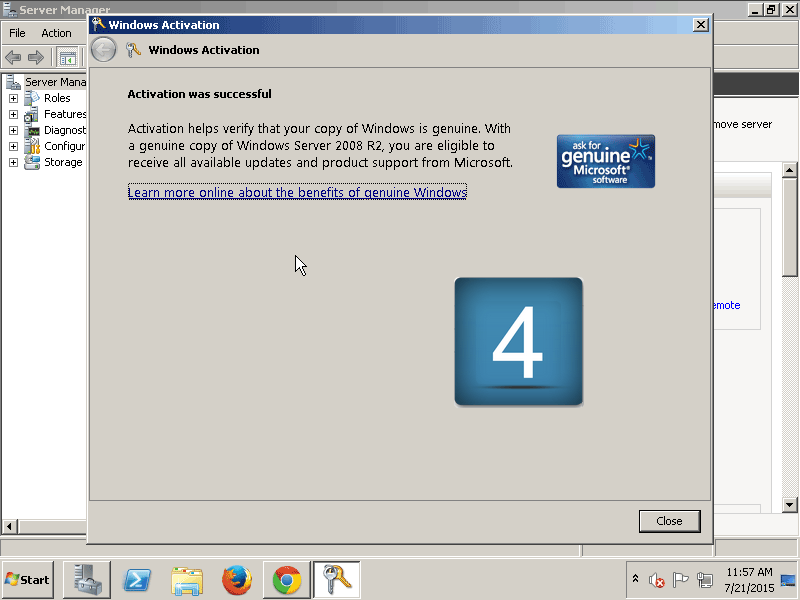Image resolution: width=800 pixels, height=600 pixels.
Task: Select the Roles node label
Action: [x=57, y=98]
